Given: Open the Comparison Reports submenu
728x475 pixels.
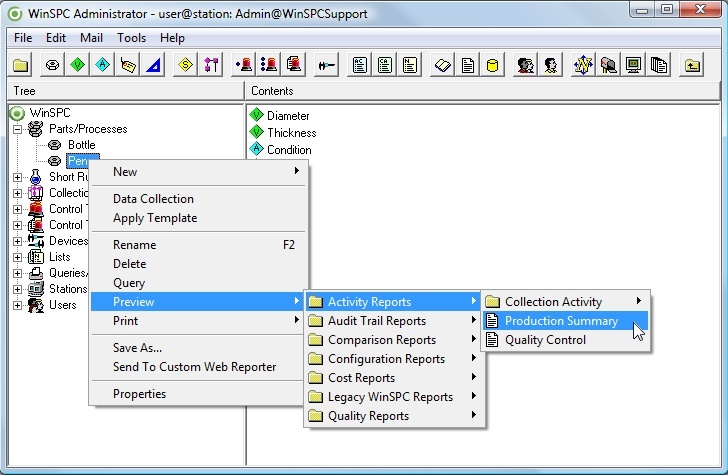Looking at the screenshot, I should 394,340.
